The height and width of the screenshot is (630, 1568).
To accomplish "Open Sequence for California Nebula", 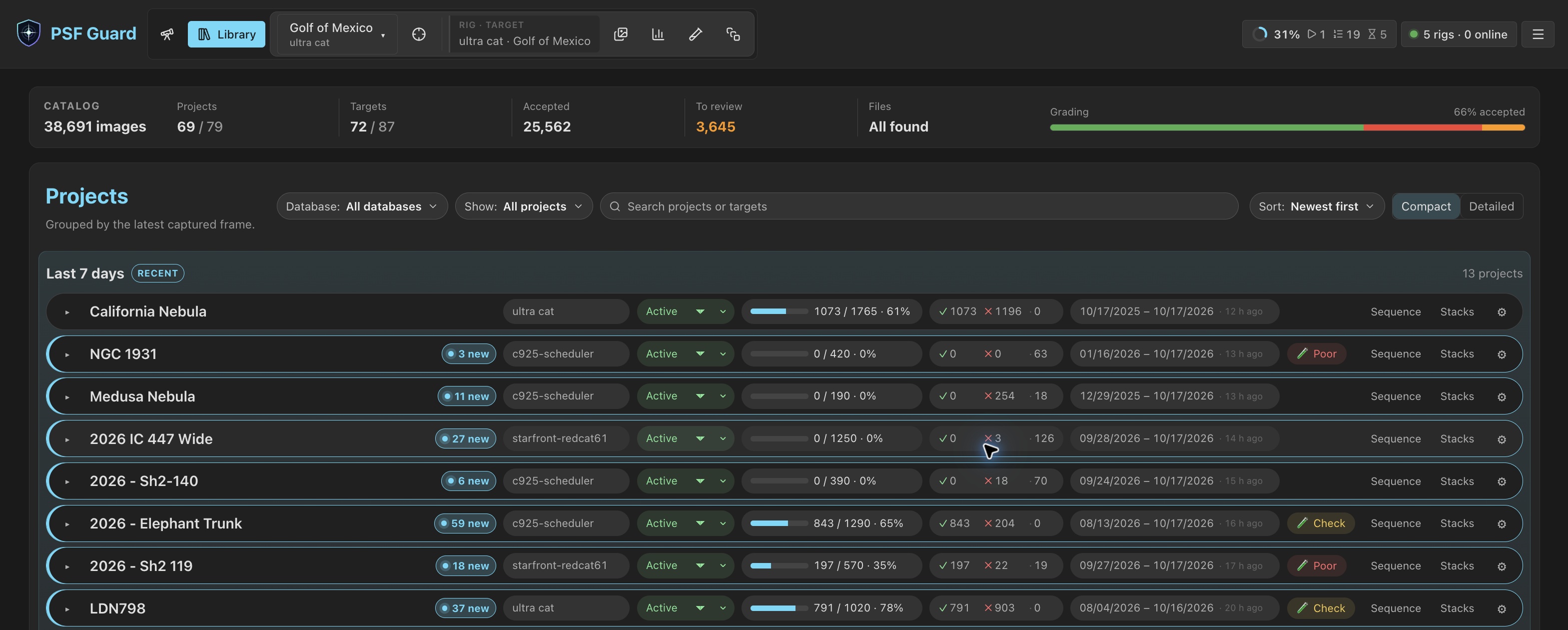I will click(x=1395, y=312).
